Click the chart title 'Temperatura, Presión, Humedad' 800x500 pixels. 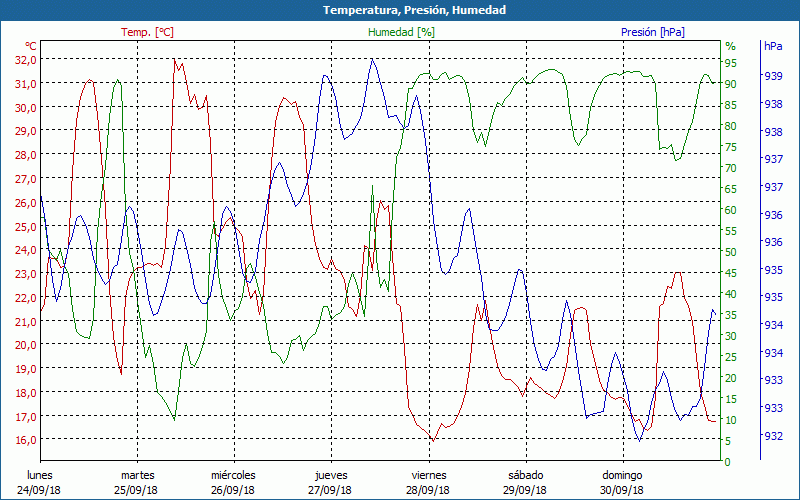[414, 10]
